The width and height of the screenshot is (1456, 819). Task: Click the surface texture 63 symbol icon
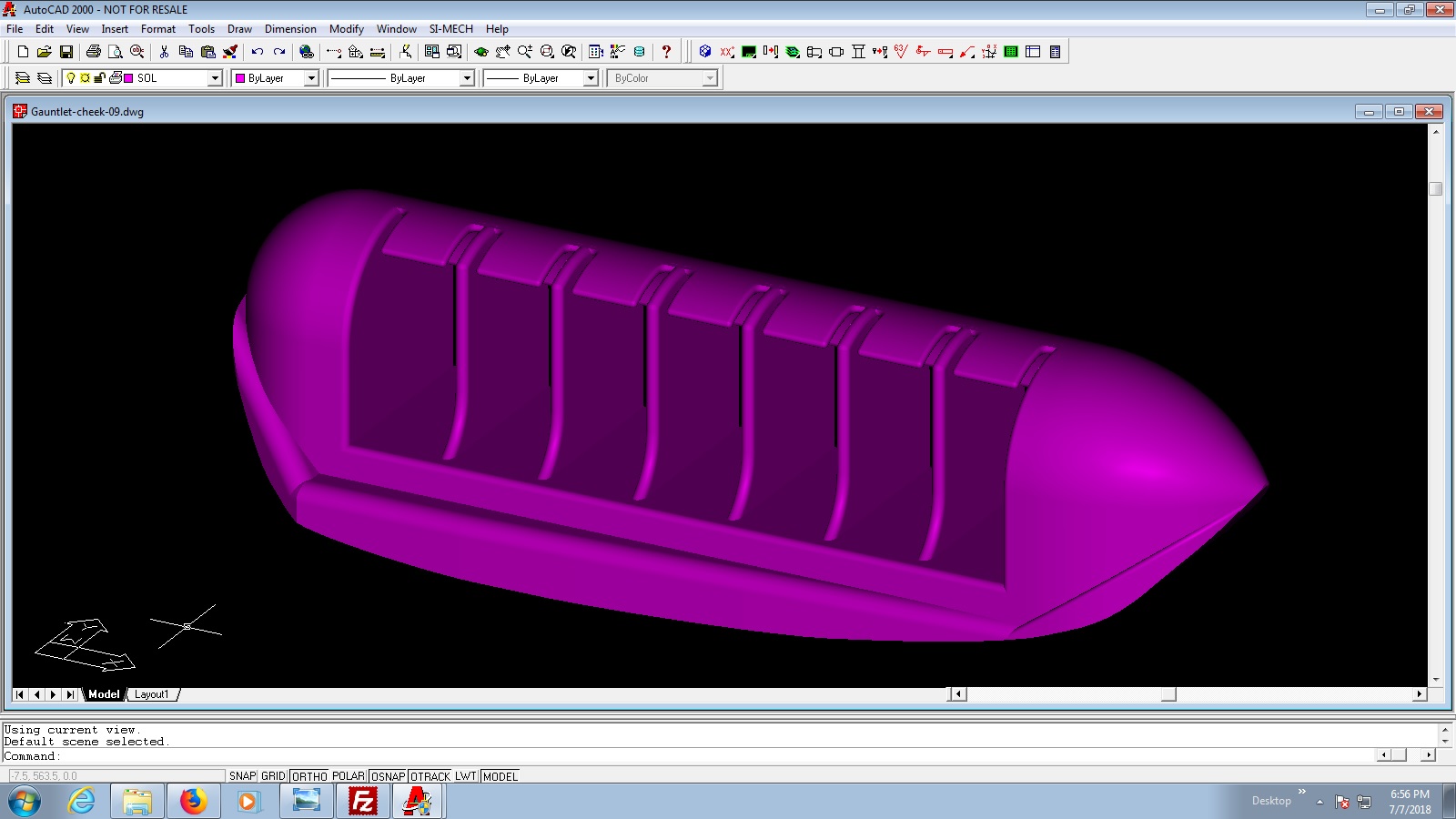pyautogui.click(x=901, y=52)
